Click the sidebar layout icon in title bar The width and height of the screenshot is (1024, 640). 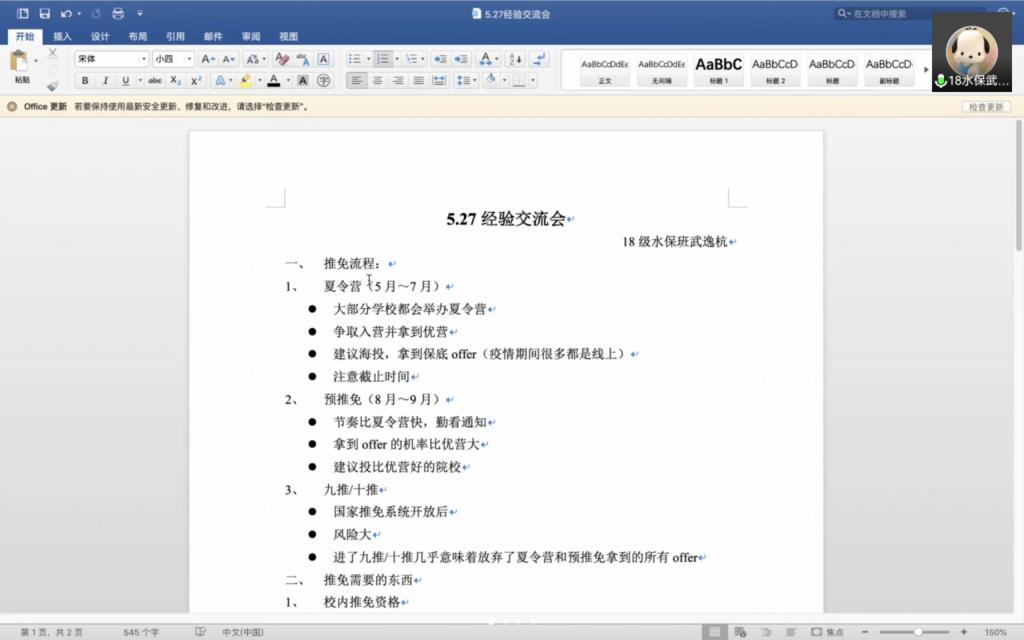pyautogui.click(x=22, y=13)
